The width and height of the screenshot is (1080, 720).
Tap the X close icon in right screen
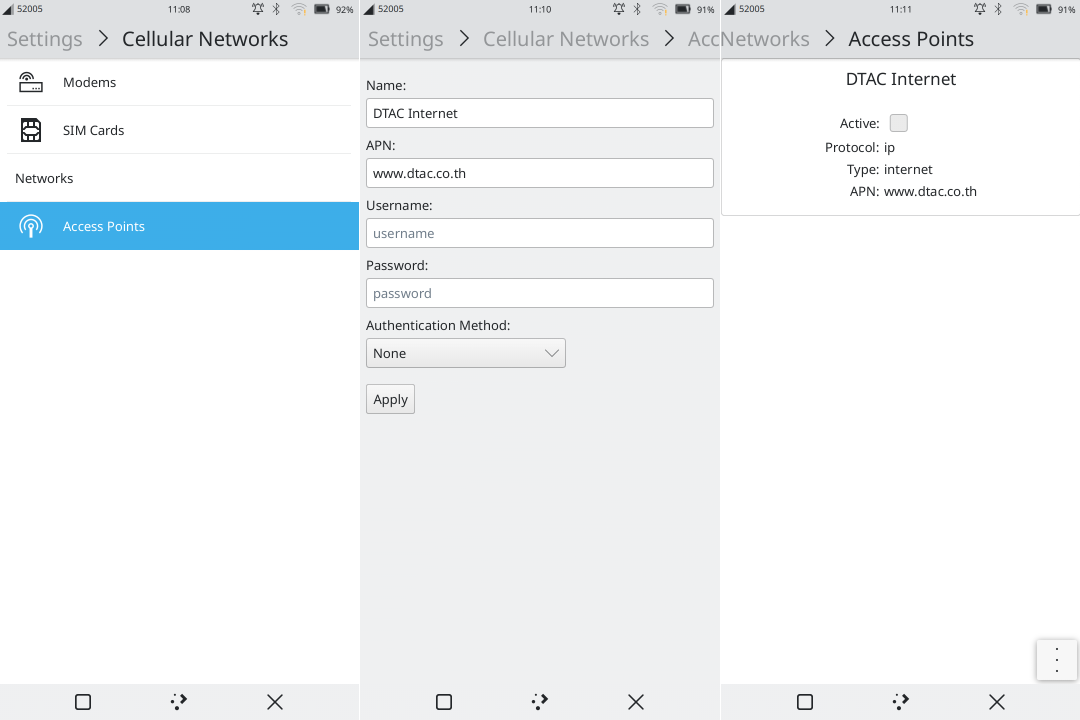tap(997, 702)
